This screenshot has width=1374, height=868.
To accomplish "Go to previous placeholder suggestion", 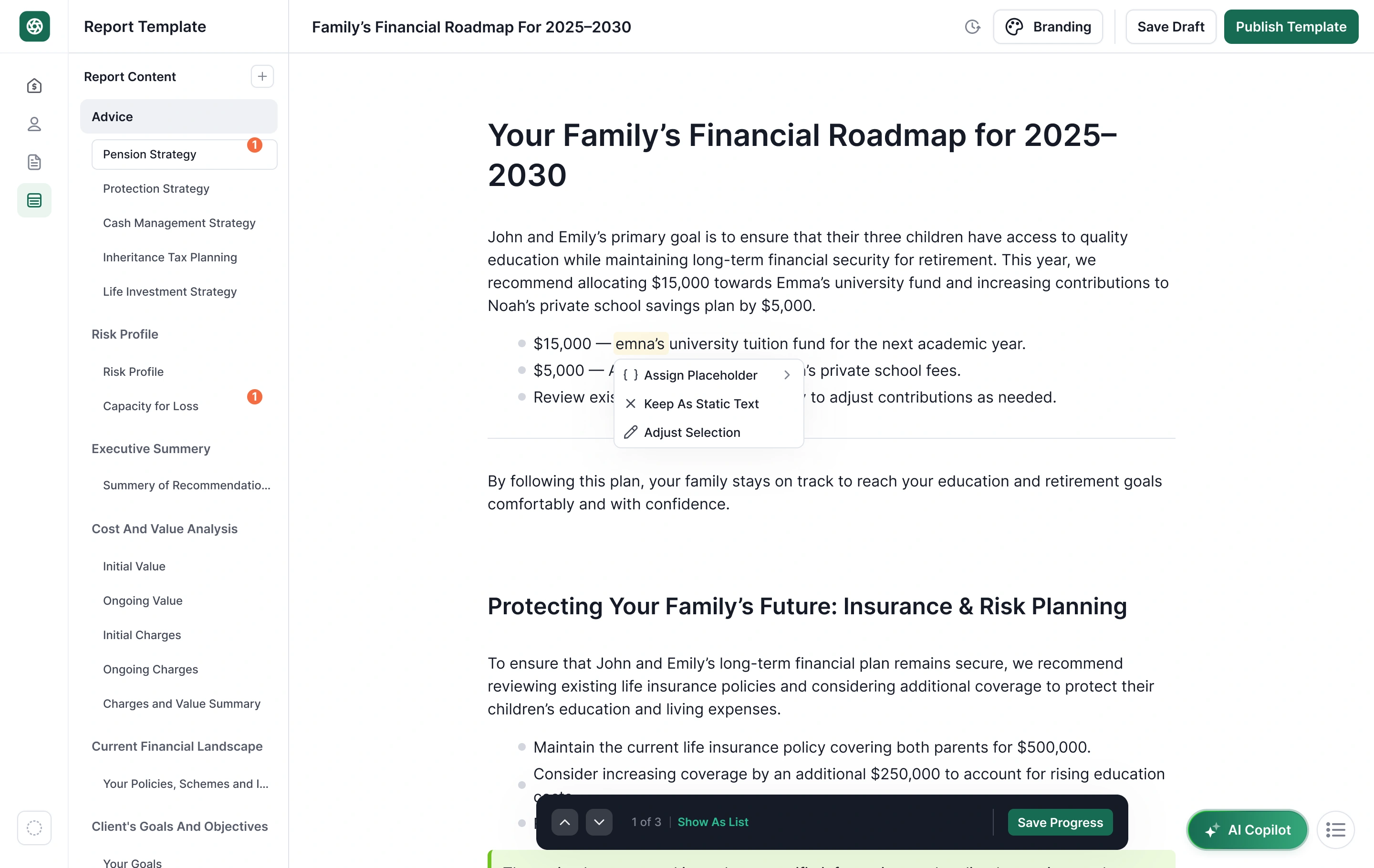I will coord(564,822).
